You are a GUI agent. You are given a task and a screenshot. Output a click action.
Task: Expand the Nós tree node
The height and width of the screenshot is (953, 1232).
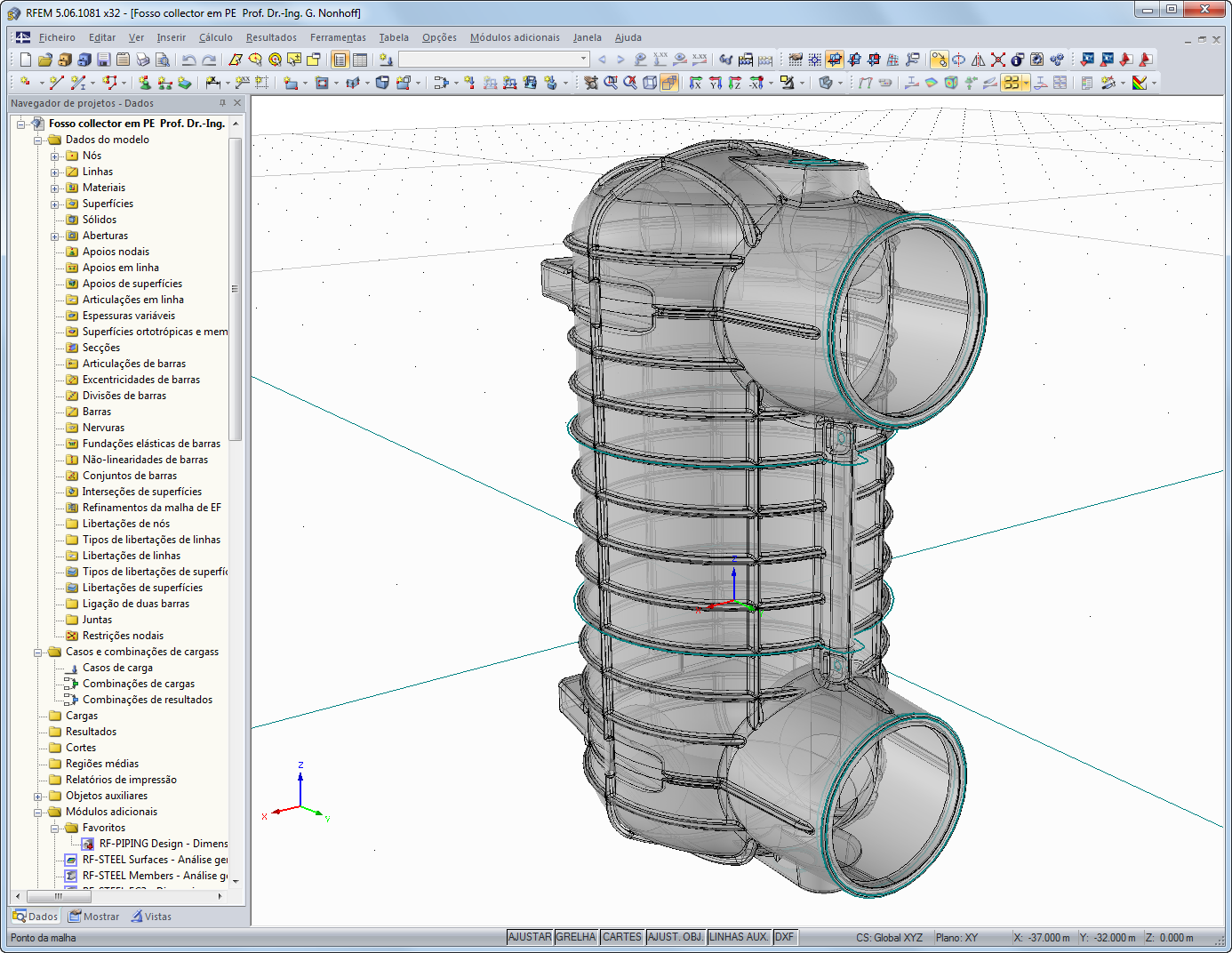[x=55, y=156]
